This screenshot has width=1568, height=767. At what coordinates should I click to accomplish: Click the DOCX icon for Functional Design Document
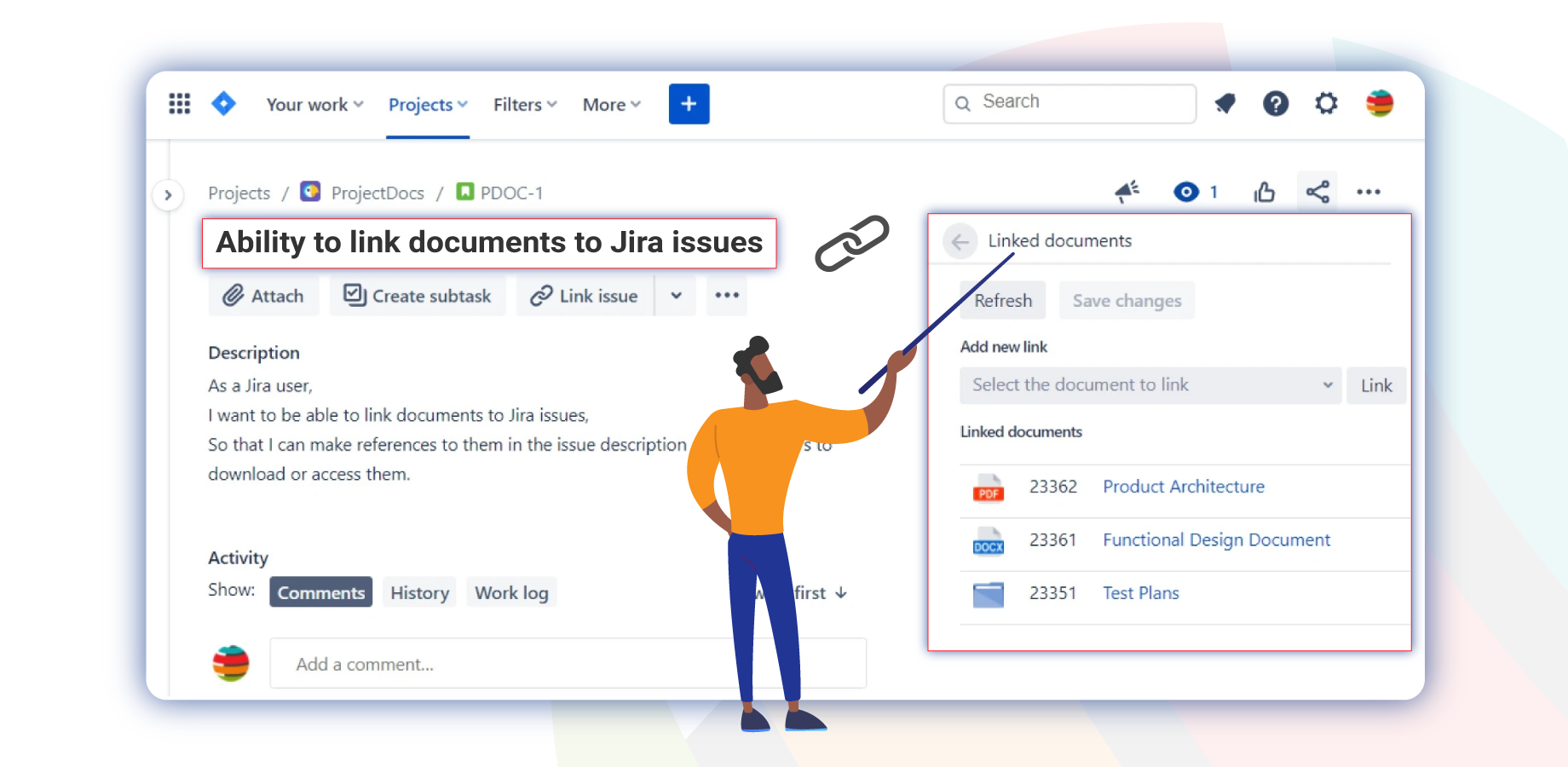coord(989,541)
